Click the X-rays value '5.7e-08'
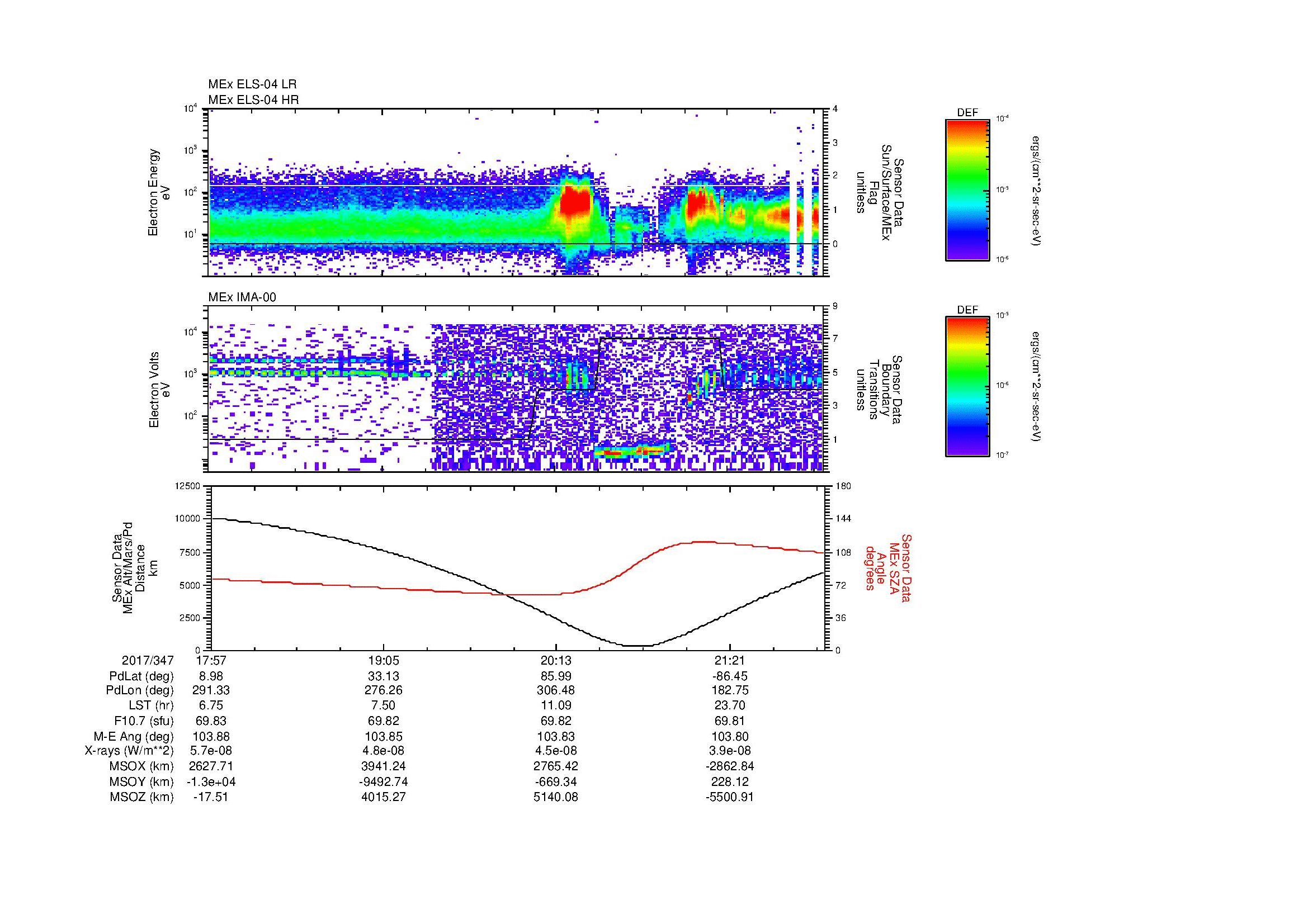Screen dimensions: 1308x924 (211, 751)
